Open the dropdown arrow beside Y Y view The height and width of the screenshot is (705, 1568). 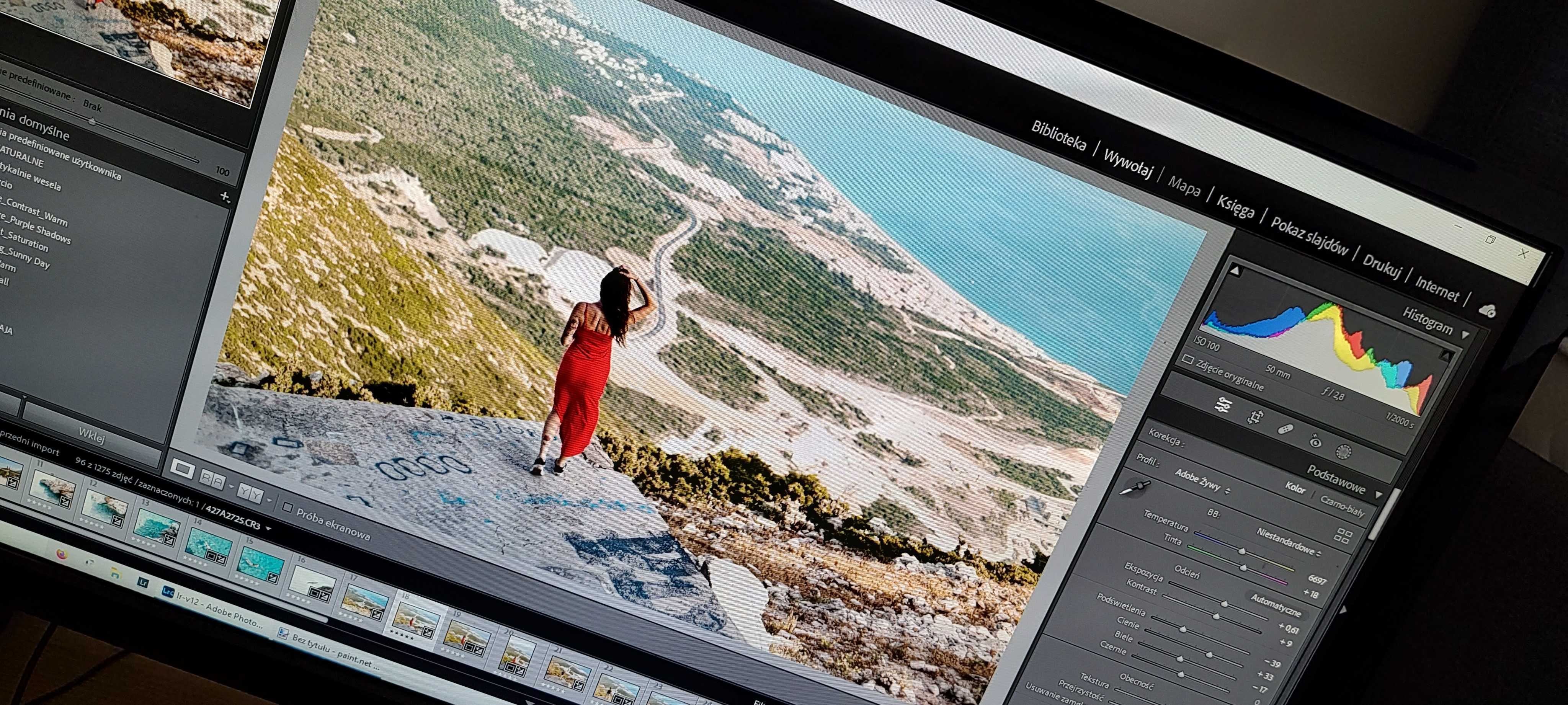pyautogui.click(x=269, y=500)
